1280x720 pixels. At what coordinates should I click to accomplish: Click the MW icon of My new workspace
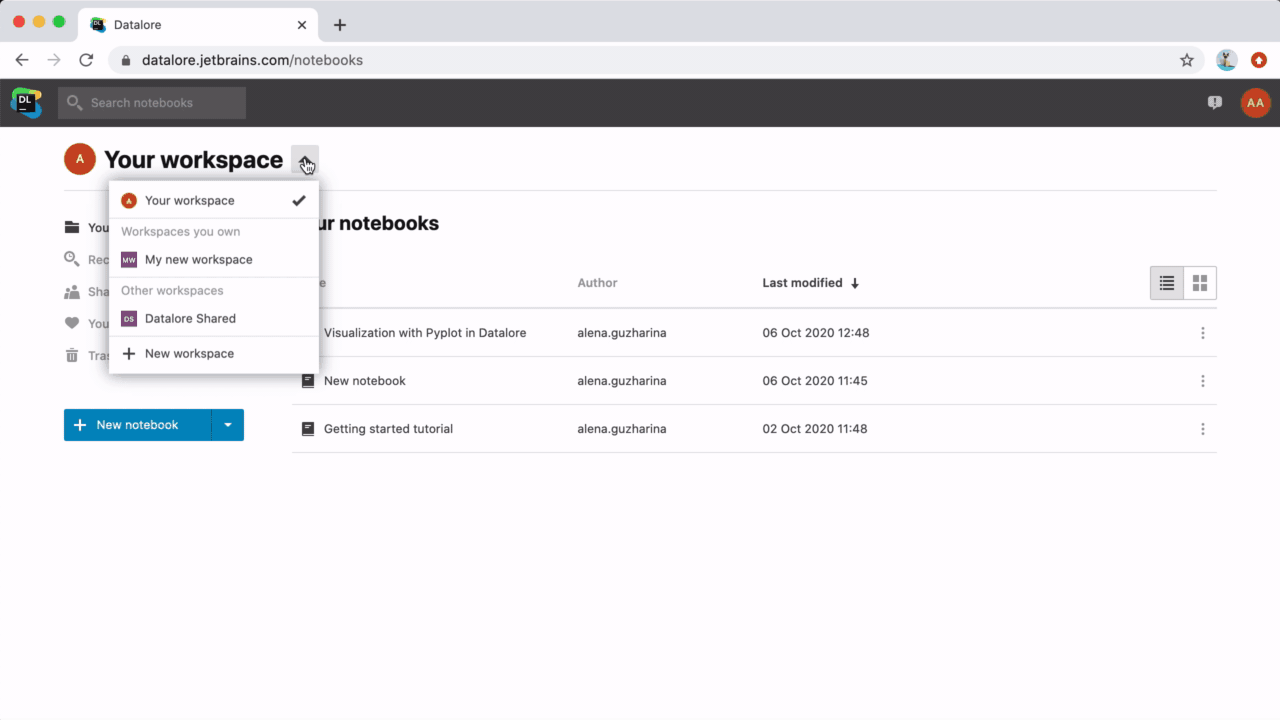[128, 260]
